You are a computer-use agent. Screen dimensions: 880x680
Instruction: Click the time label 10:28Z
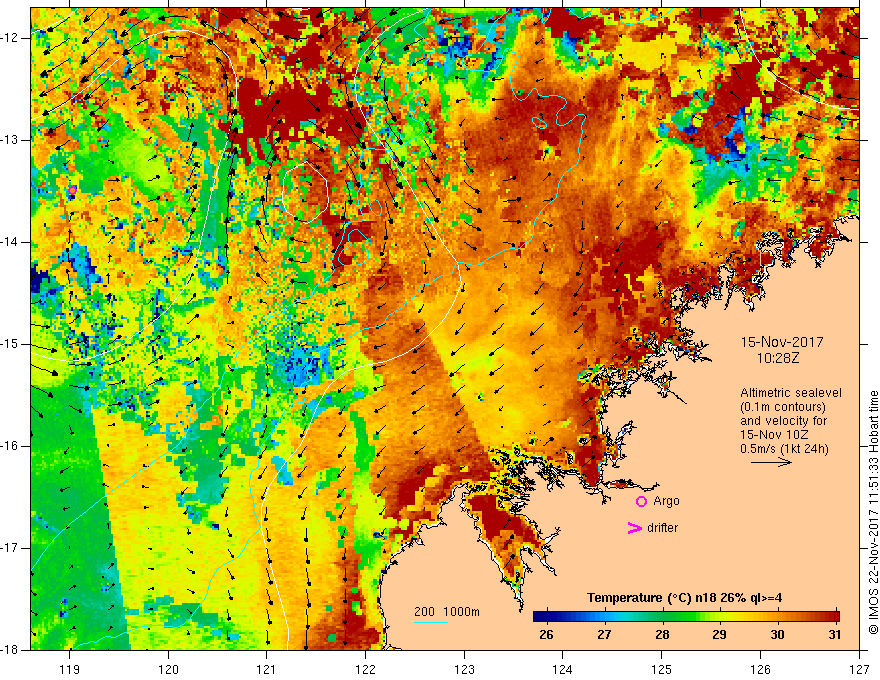[x=778, y=358]
